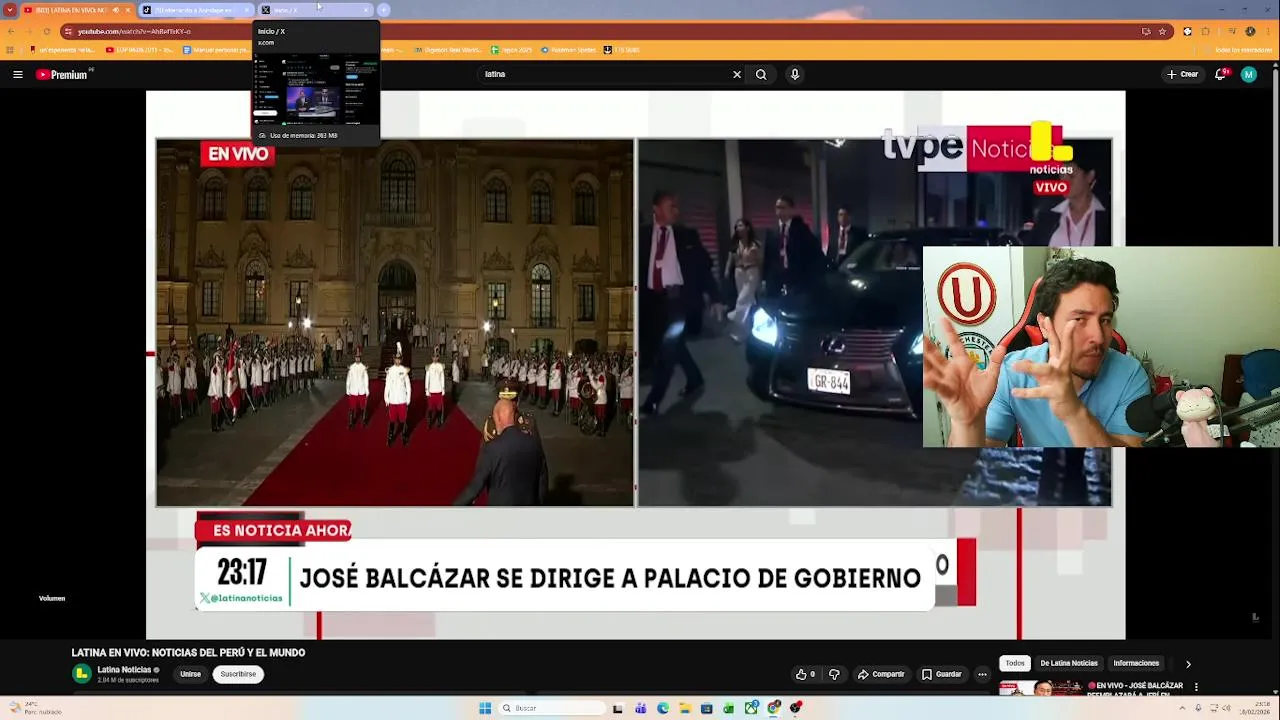Image resolution: width=1280 pixels, height=720 pixels.
Task: Open the Chrome profile avatar
Action: [x=1250, y=31]
